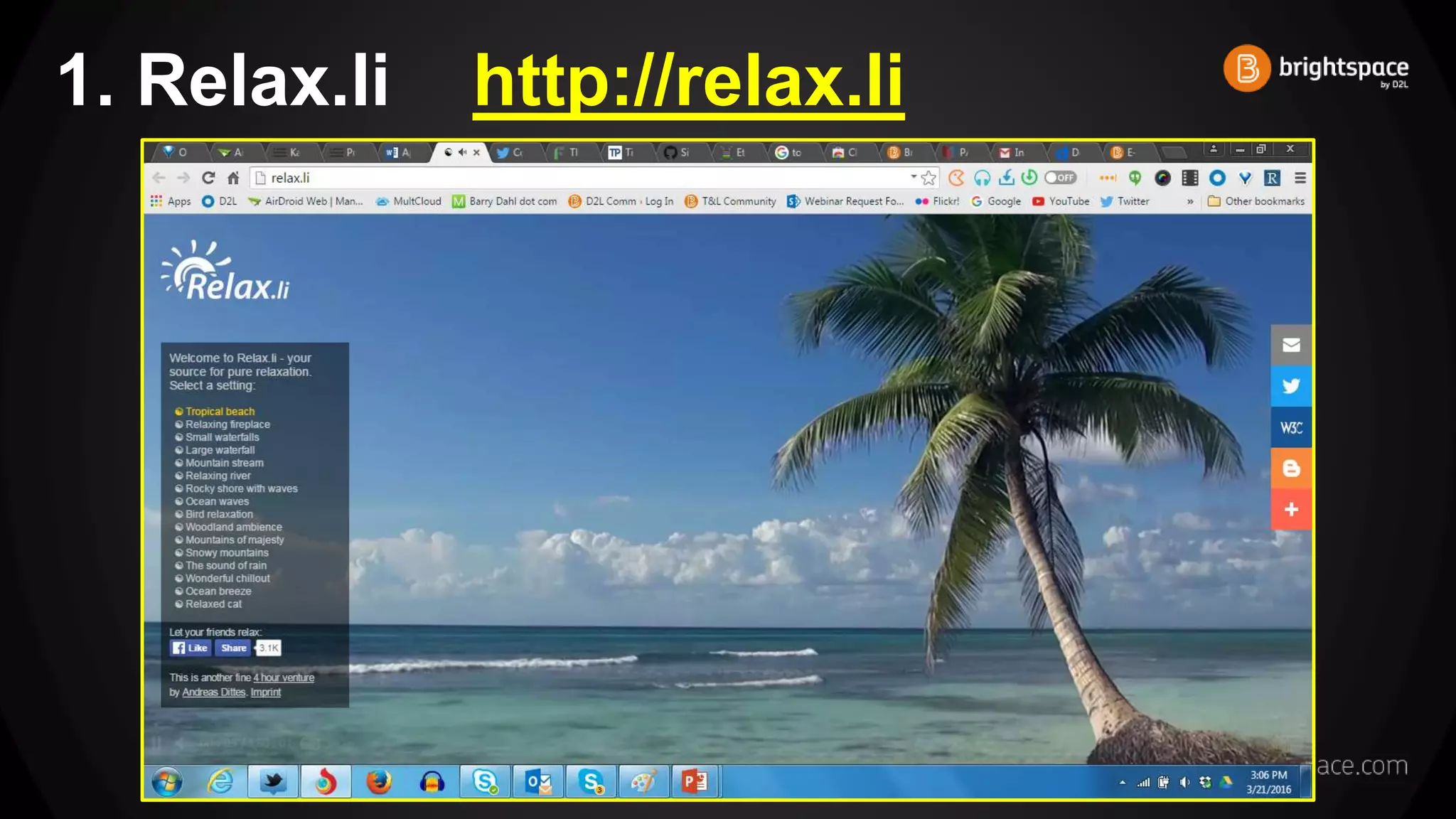Go back to previous page

(159, 178)
